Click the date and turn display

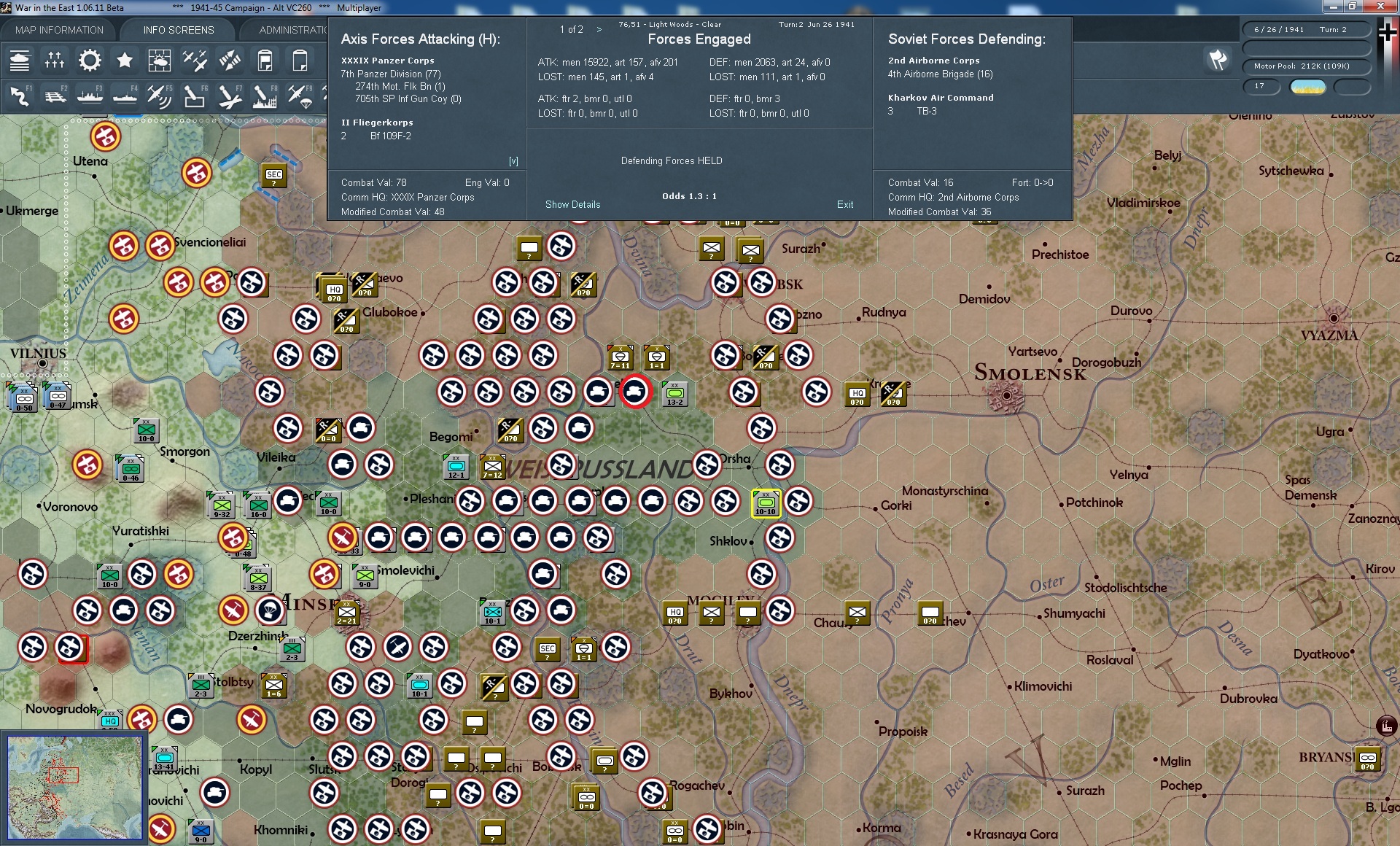tap(1307, 30)
